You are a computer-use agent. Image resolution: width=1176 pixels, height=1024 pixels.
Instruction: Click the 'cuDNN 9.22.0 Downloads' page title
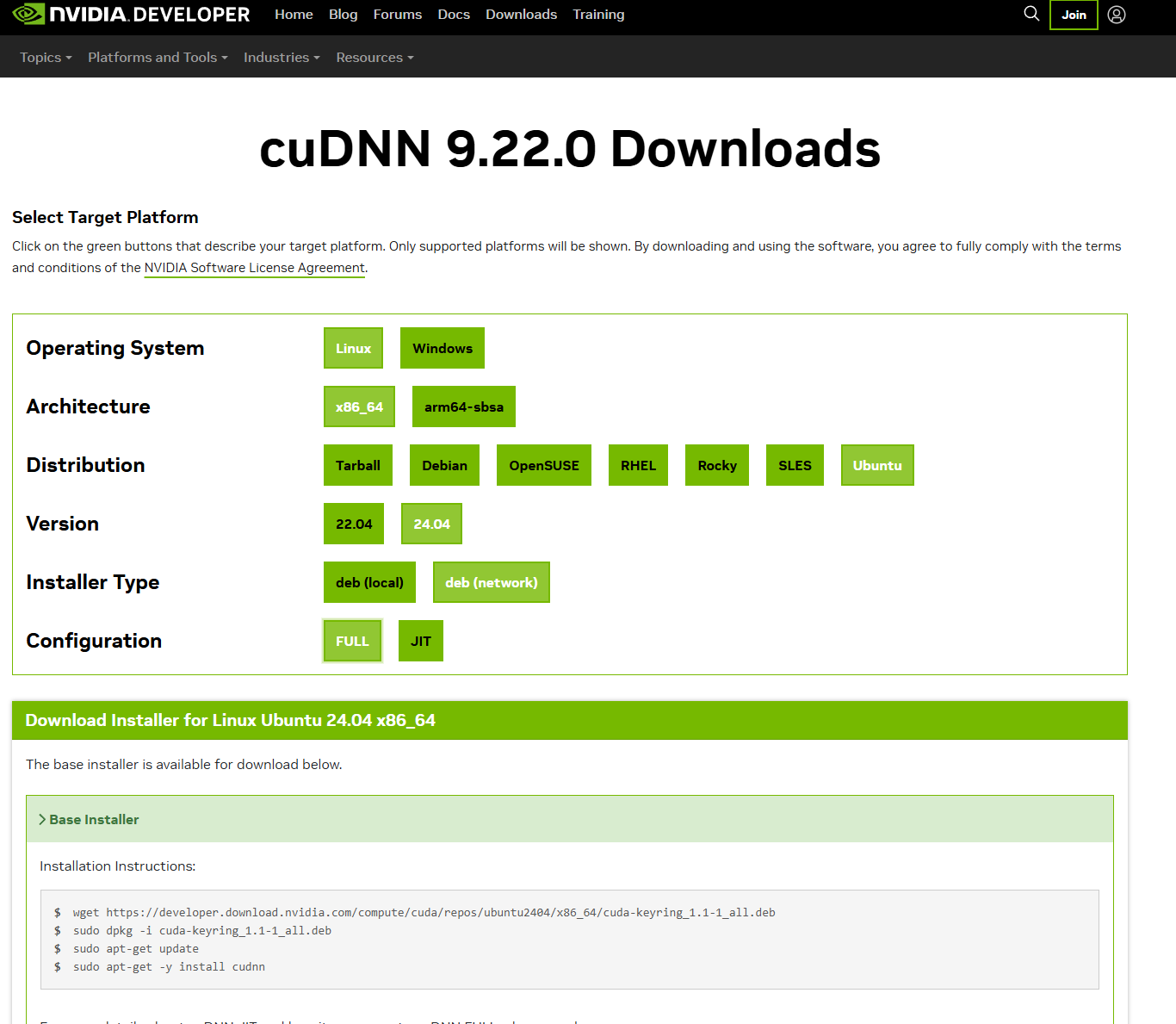pos(570,148)
